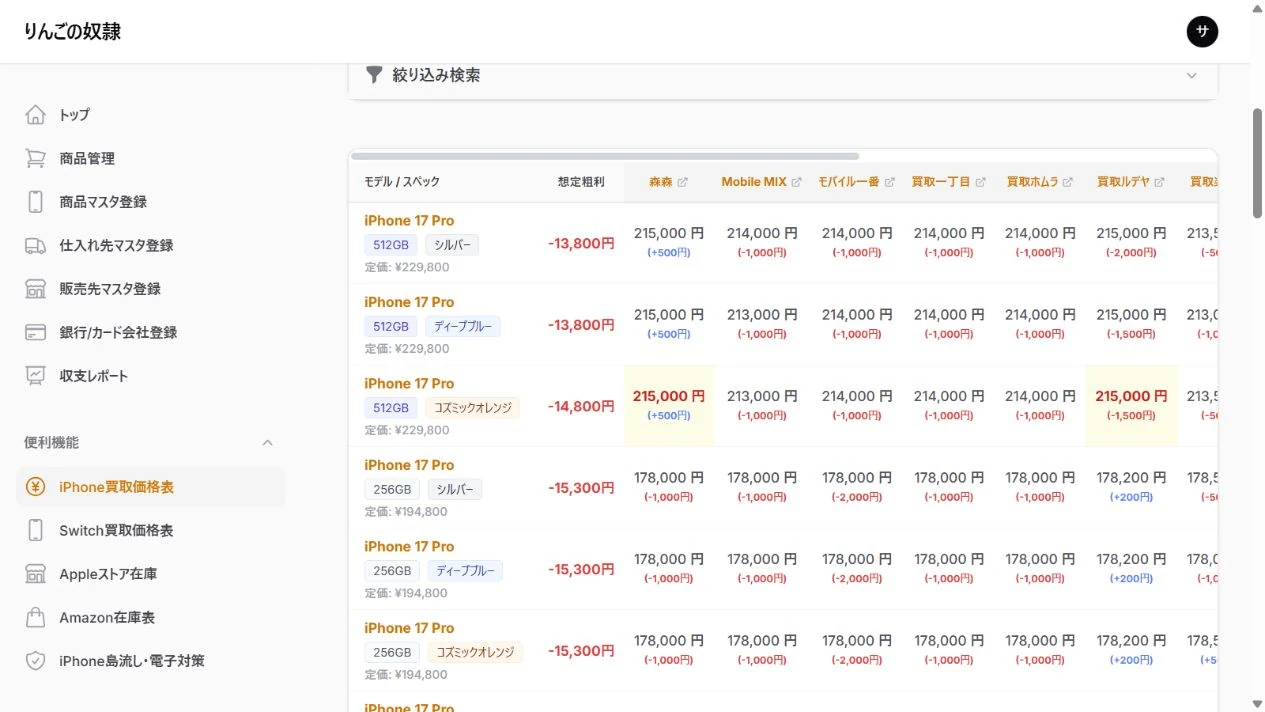Click the 買取ホムラ store header link

pos(1032,182)
